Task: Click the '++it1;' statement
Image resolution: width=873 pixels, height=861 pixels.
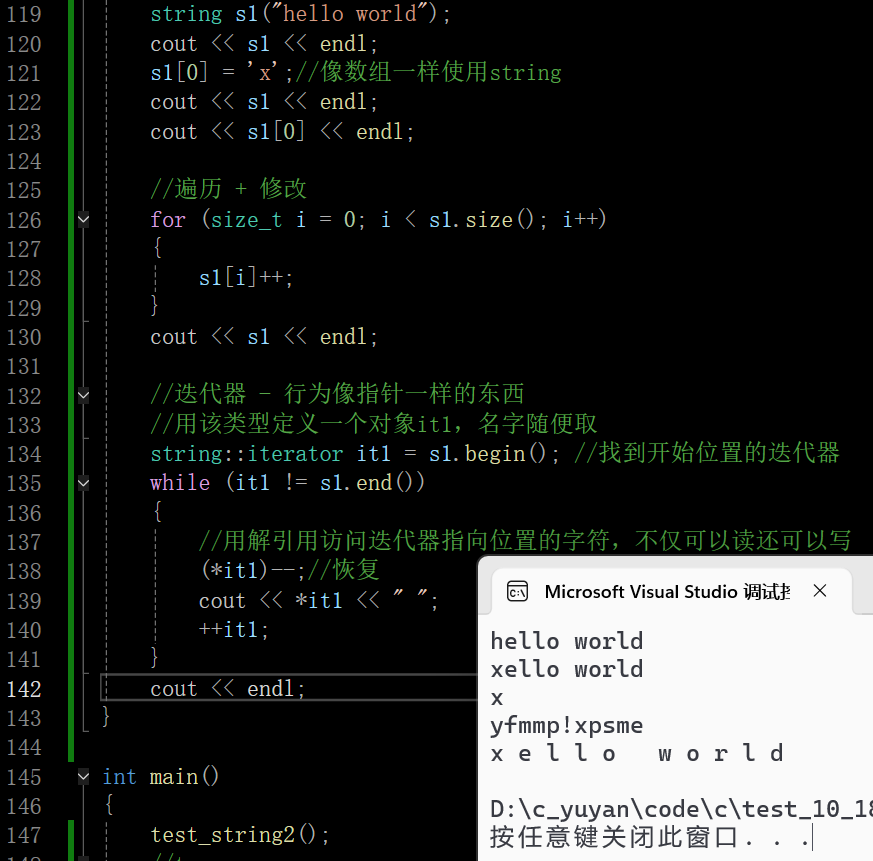Action: pyautogui.click(x=234, y=630)
